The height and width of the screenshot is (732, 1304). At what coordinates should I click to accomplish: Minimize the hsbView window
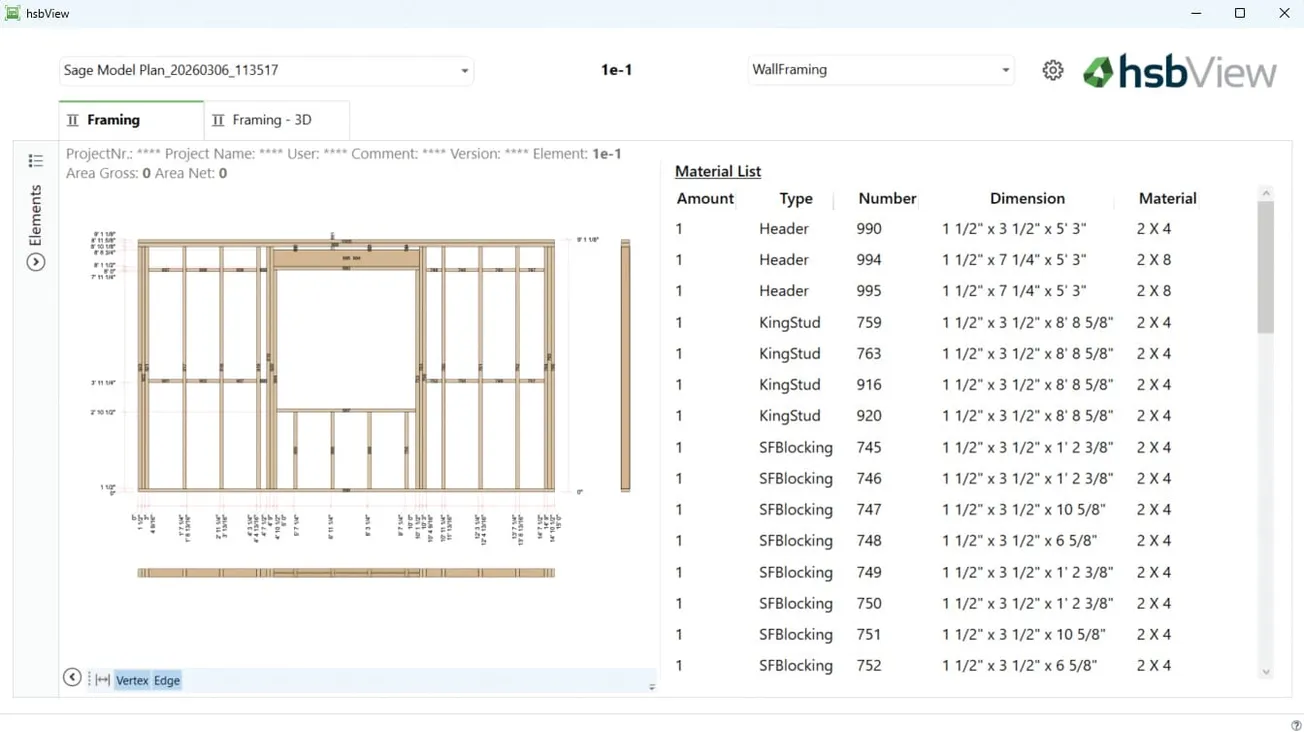pyautogui.click(x=1197, y=13)
